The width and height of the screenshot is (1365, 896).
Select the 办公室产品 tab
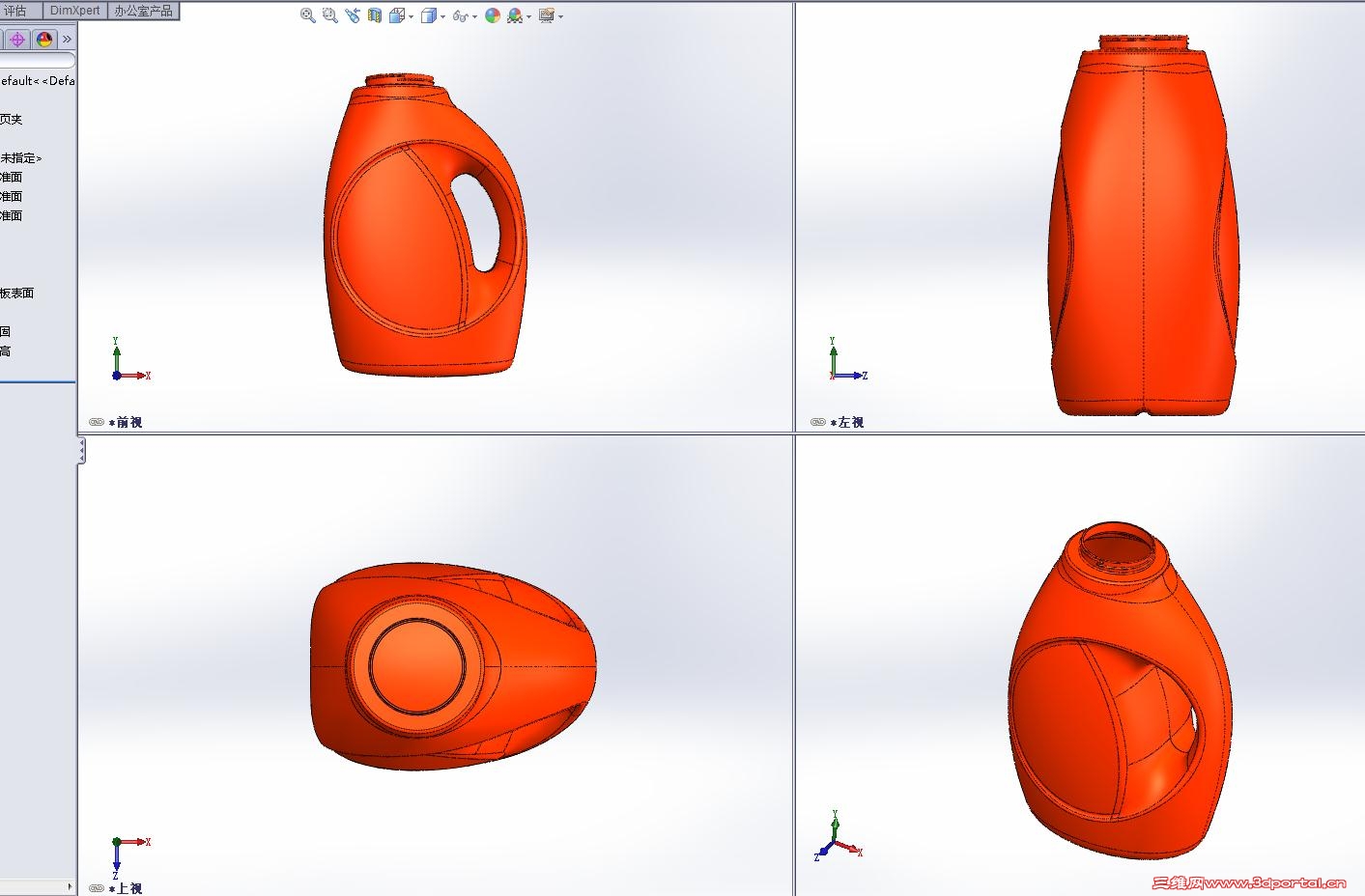tap(143, 11)
